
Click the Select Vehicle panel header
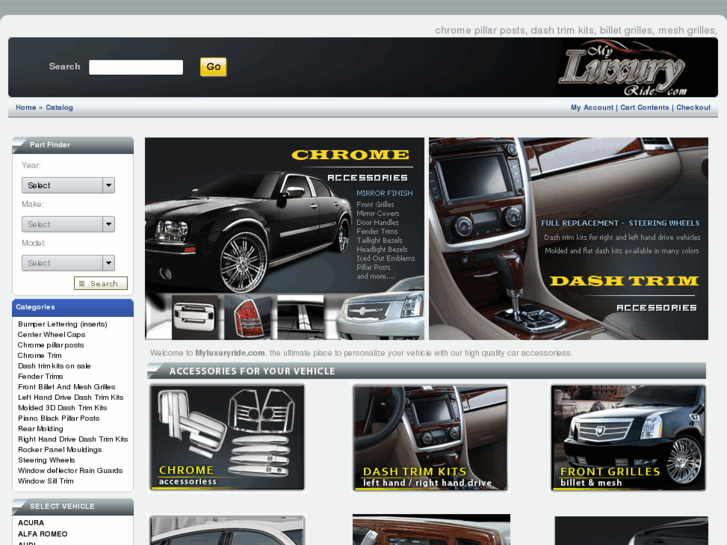[x=73, y=507]
